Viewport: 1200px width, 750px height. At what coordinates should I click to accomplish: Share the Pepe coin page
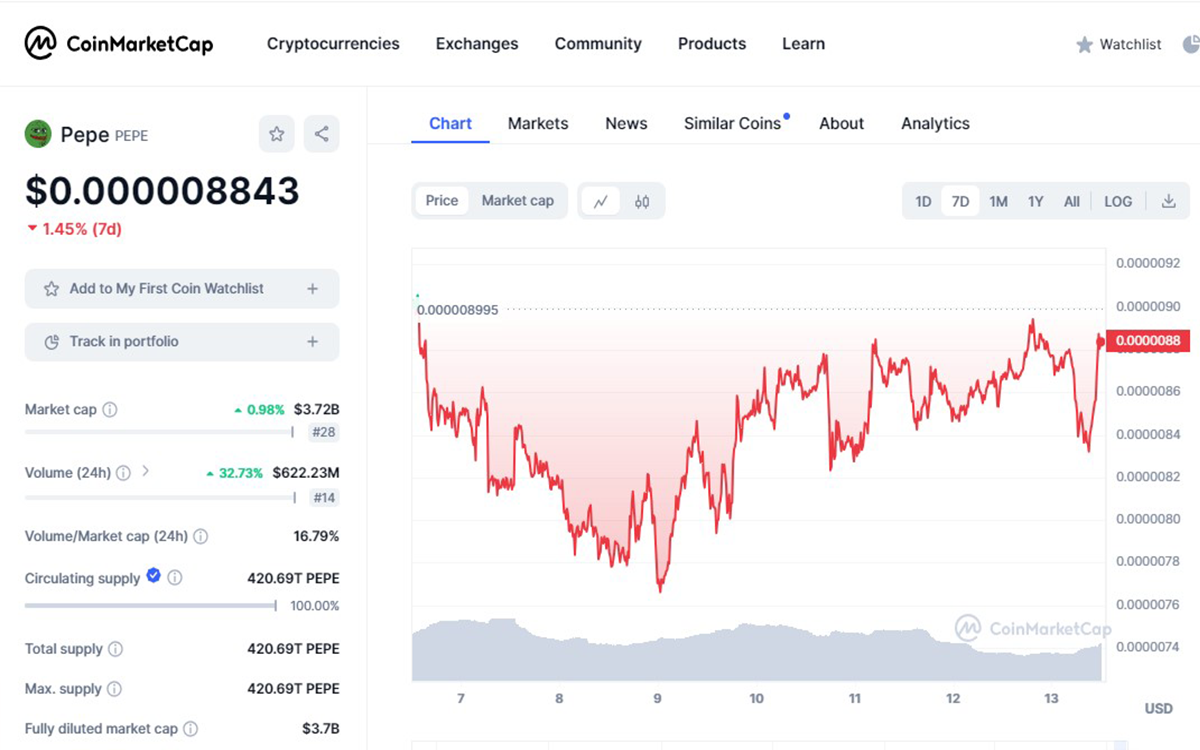[x=321, y=134]
